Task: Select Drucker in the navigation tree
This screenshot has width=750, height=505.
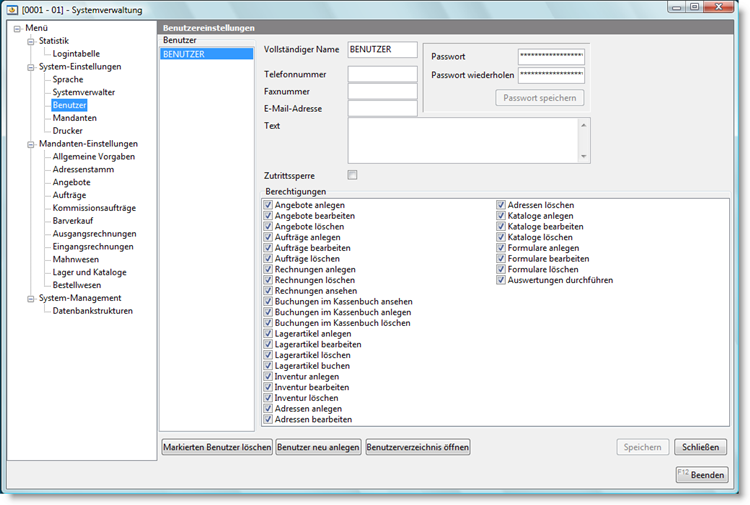Action: (67, 131)
